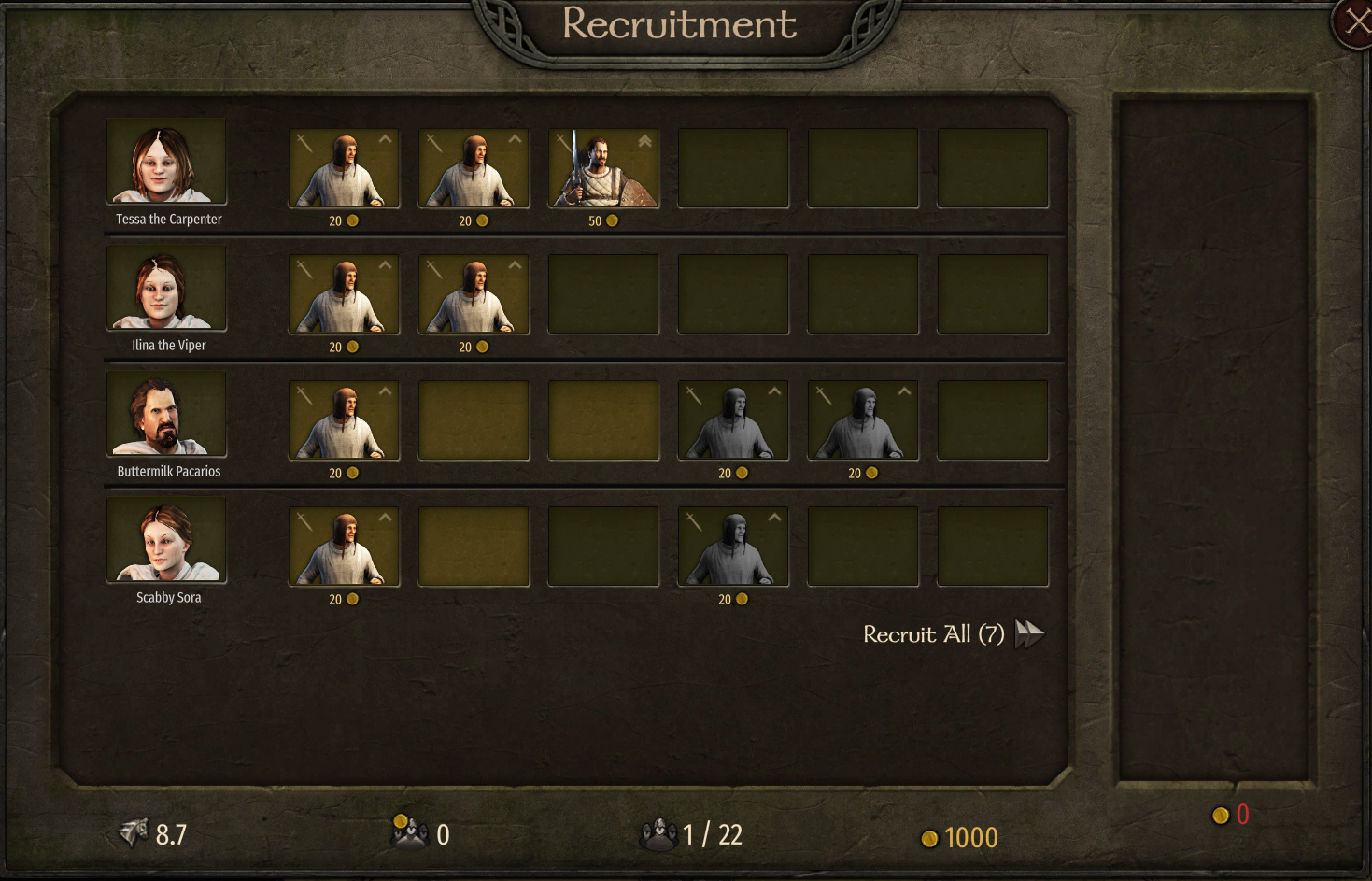Select Buttermilk Pacarios notable portrait
1372x881 pixels.
point(166,412)
